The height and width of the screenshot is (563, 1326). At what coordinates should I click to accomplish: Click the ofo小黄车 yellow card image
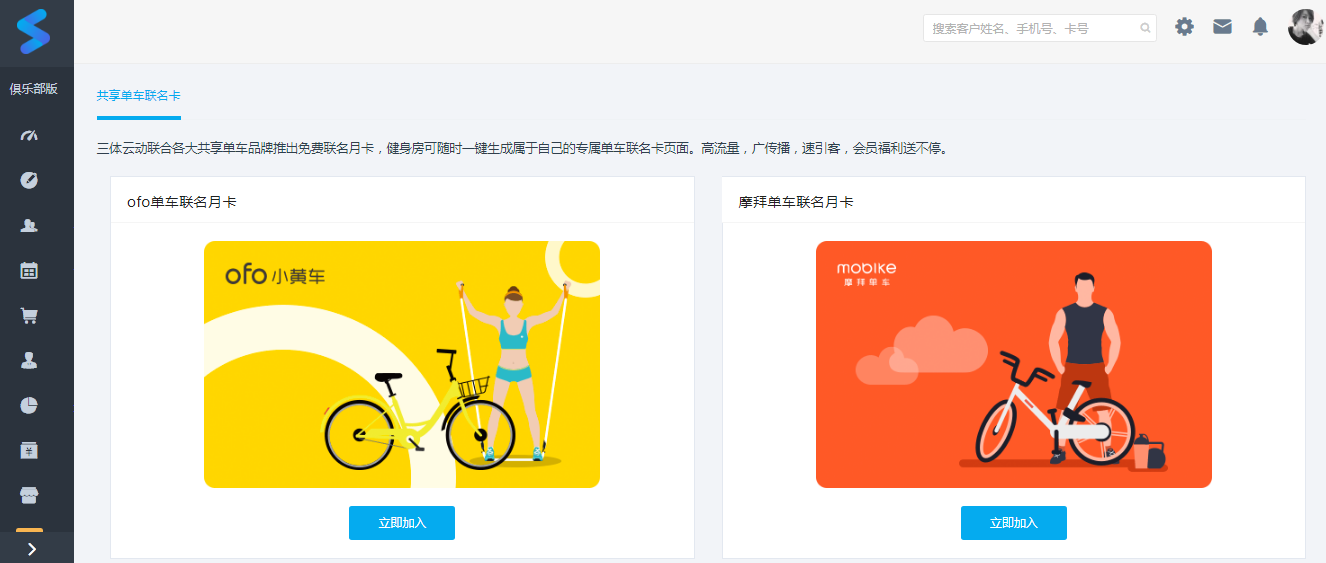click(402, 364)
